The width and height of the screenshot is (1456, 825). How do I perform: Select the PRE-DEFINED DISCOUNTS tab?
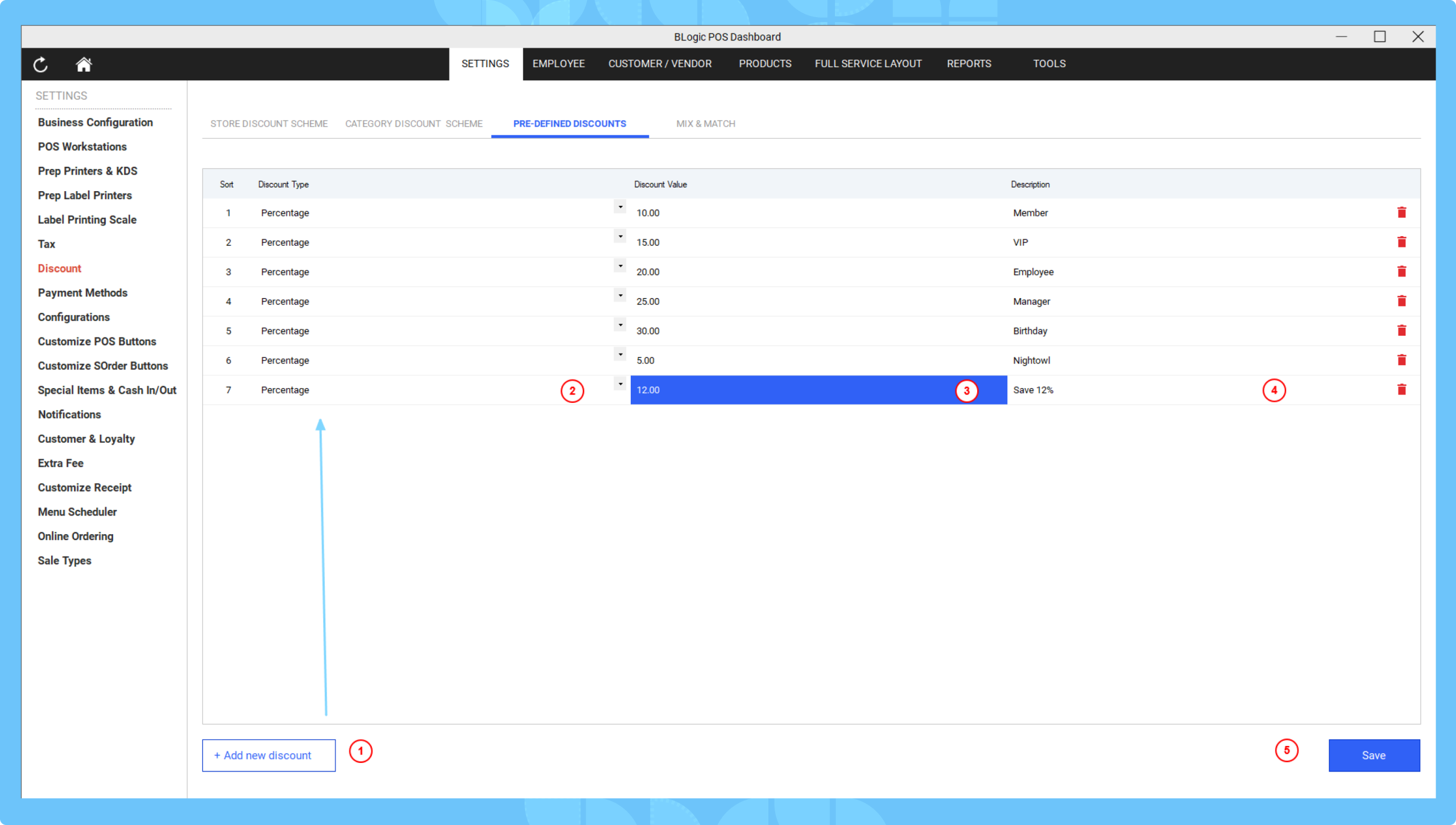point(569,123)
